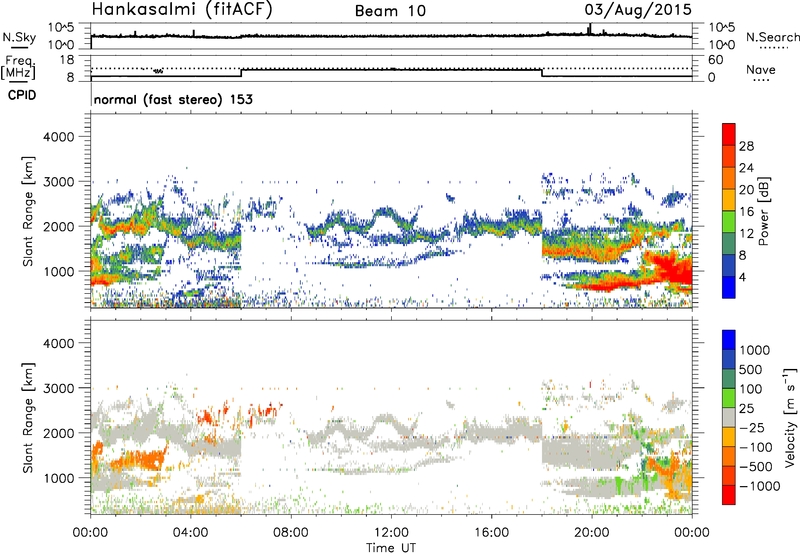Click the 'Beam 10' label
Viewport: 800px width, 554px height.
[x=390, y=11]
